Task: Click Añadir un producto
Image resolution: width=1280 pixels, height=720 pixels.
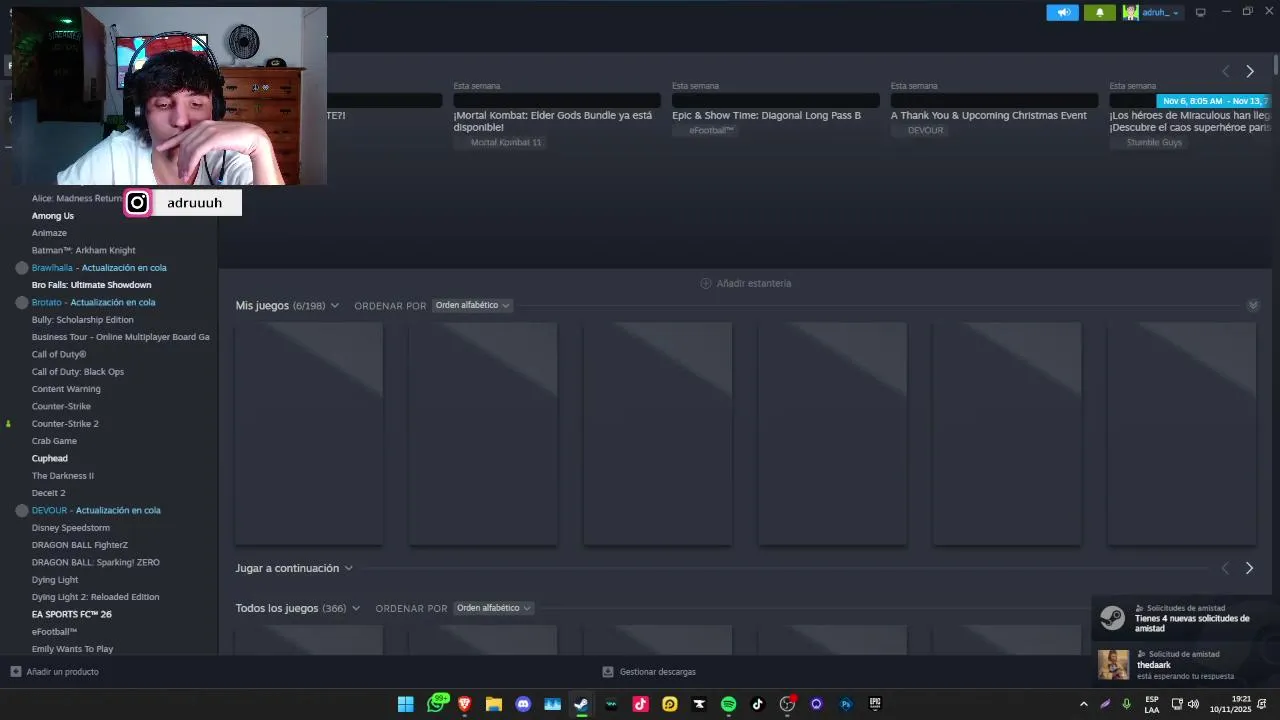Action: click(62, 672)
